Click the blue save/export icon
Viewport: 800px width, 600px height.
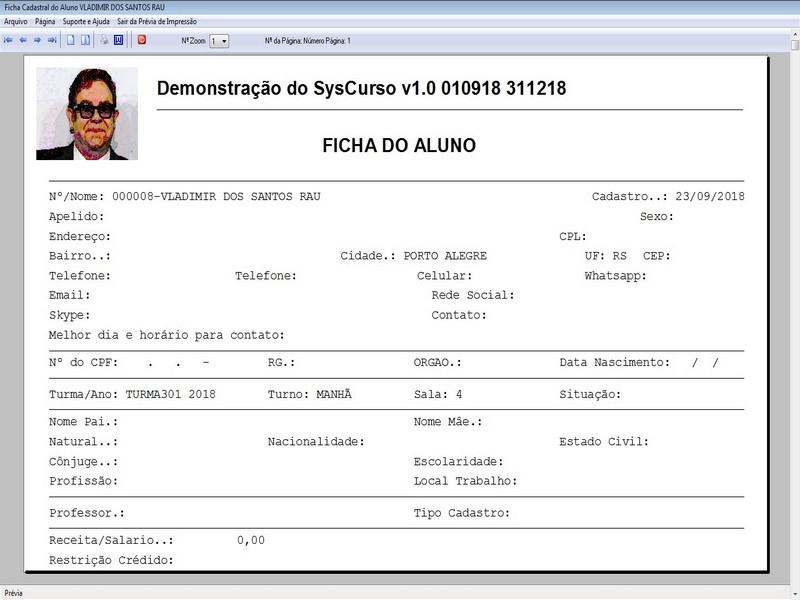118,40
